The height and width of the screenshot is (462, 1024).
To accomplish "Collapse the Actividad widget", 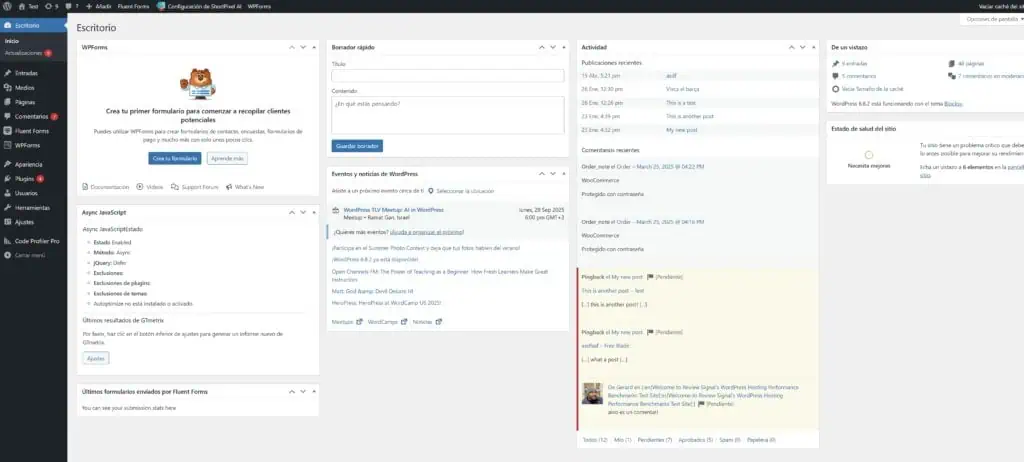I will [x=813, y=47].
